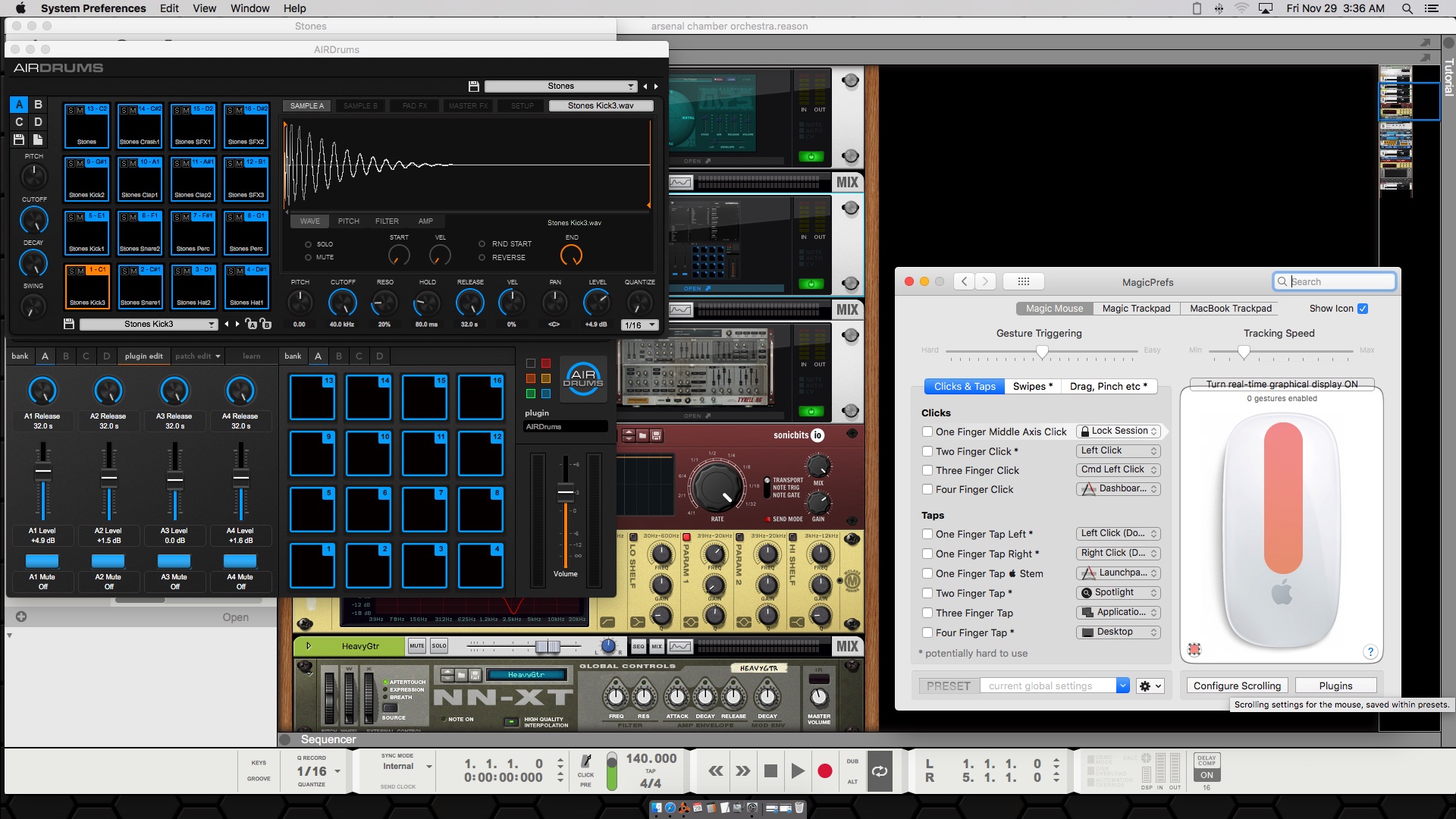Image resolution: width=1456 pixels, height=819 pixels.
Task: Open the Lock Session action dropdown
Action: [1119, 431]
